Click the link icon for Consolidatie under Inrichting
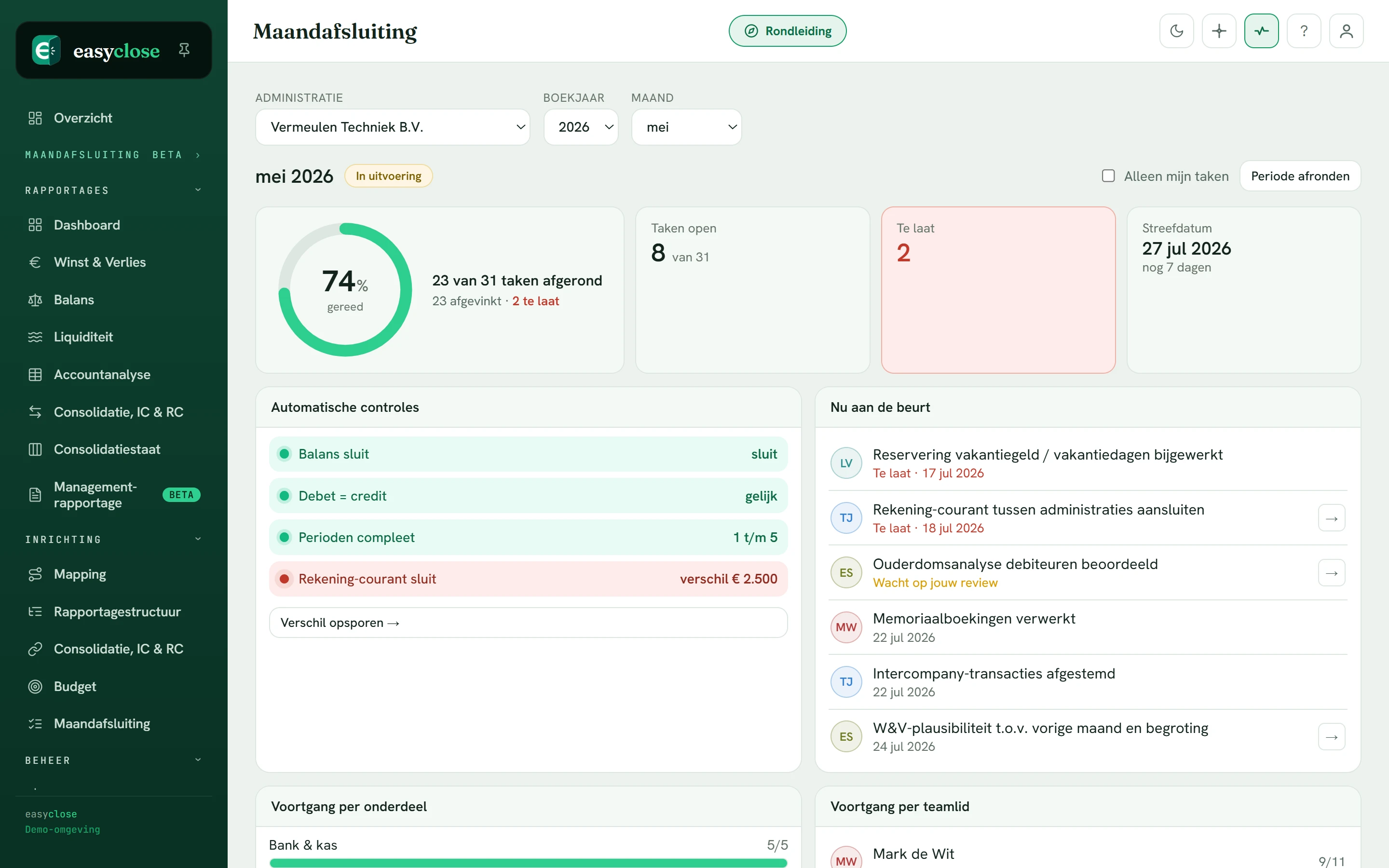 35,649
